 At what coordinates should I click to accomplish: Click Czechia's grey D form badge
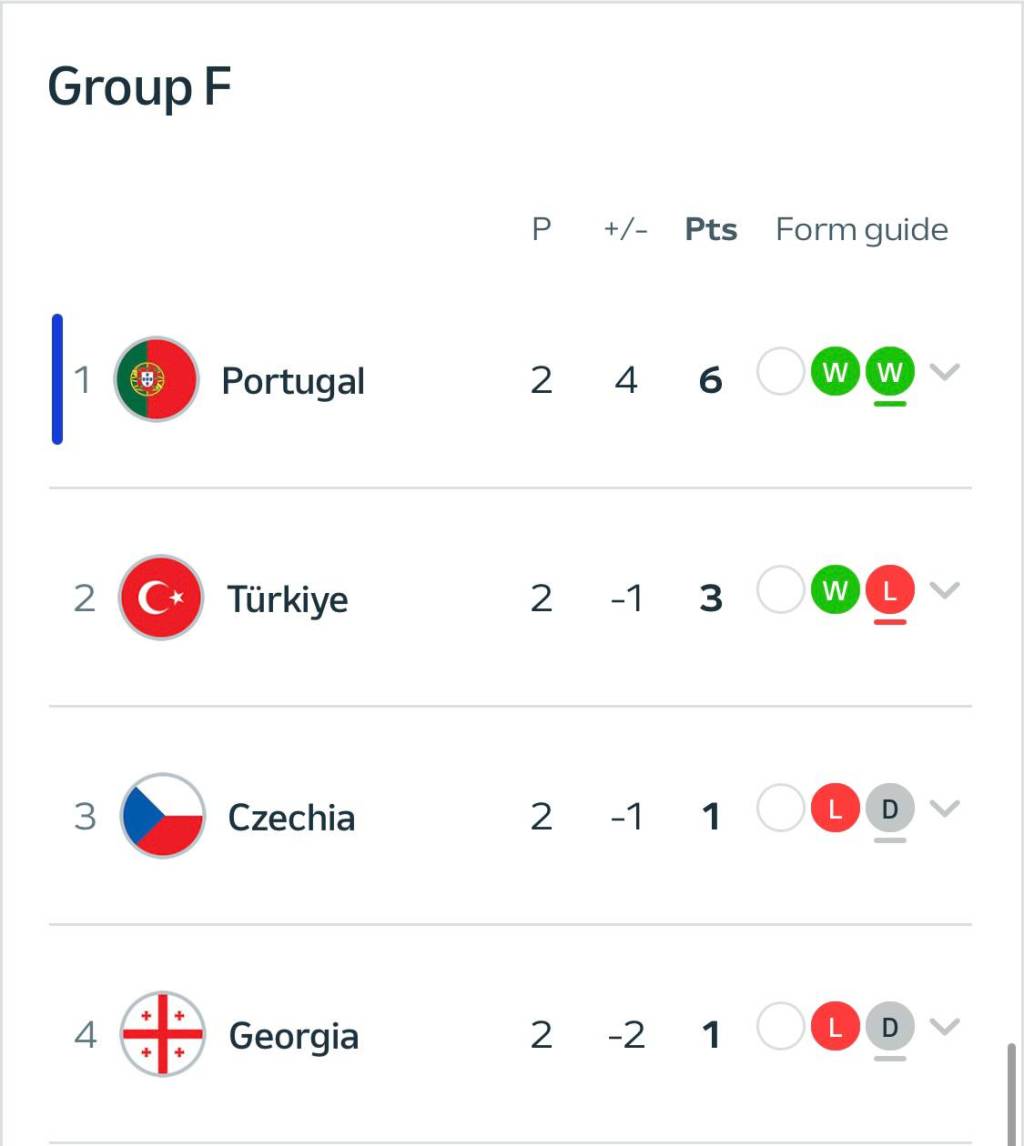[x=889, y=809]
